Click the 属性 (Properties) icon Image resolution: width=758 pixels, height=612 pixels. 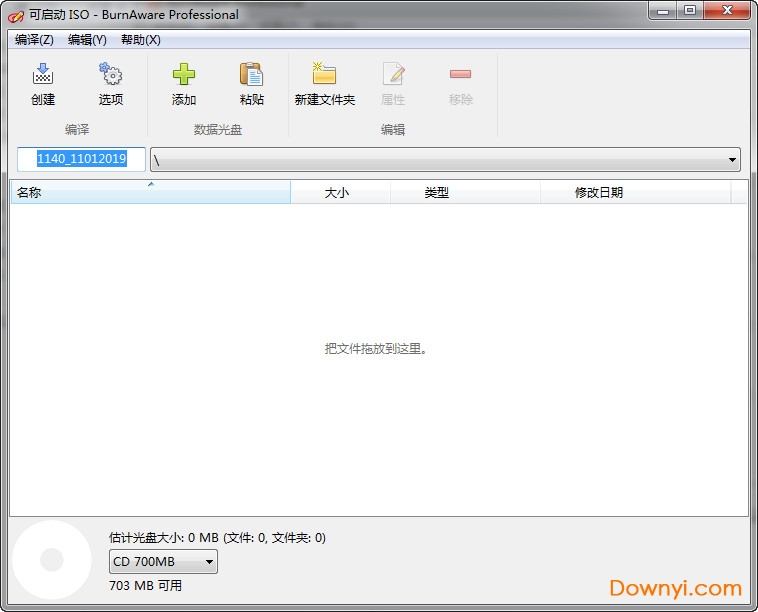click(x=393, y=75)
